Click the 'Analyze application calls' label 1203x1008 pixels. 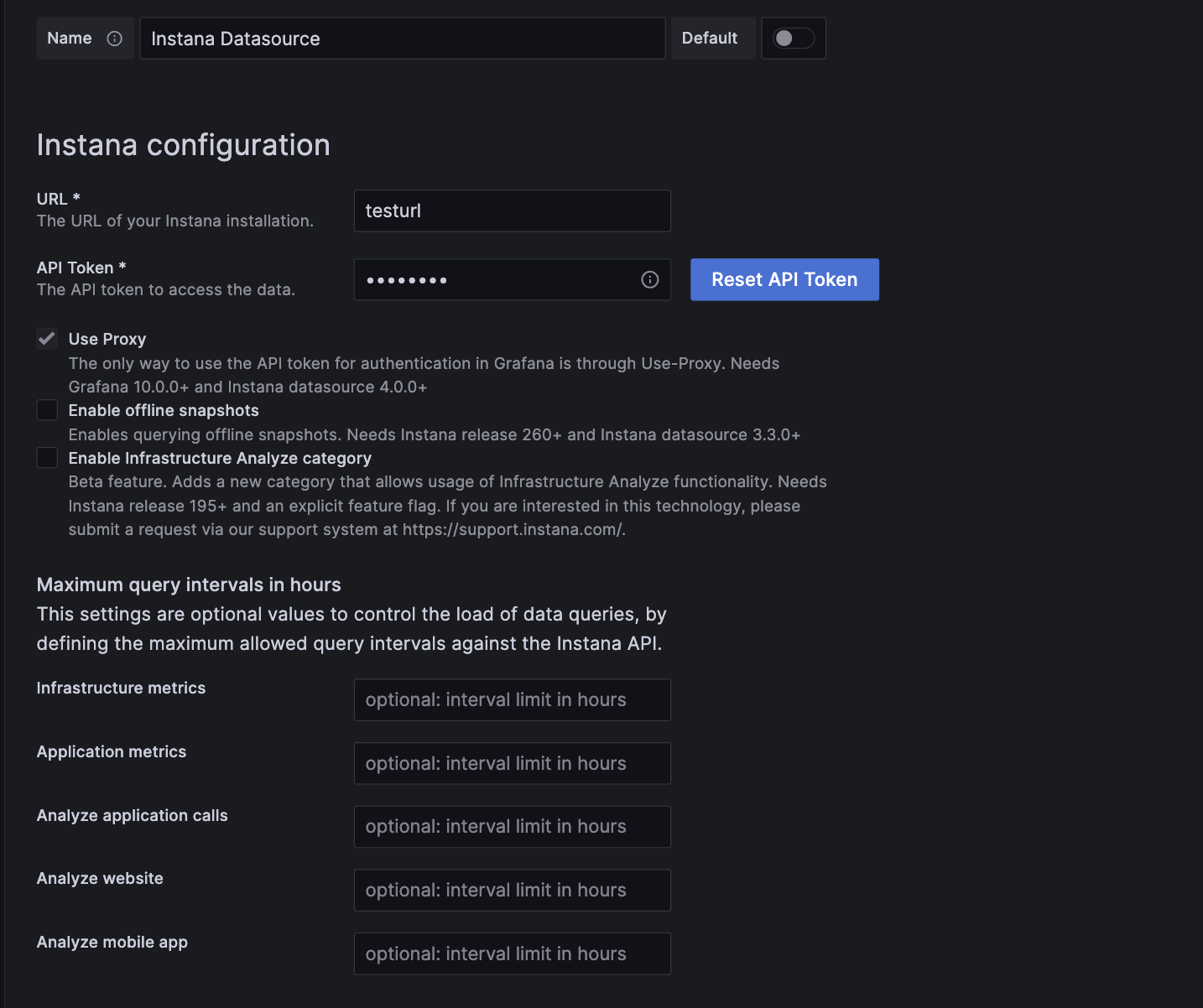click(x=133, y=815)
